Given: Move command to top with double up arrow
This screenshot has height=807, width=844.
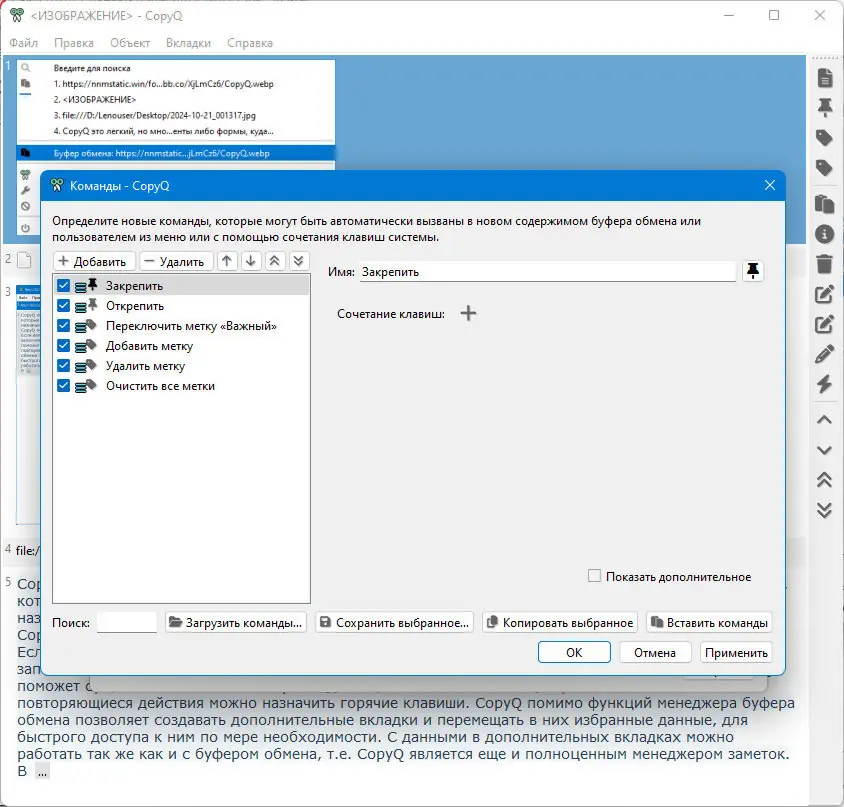Looking at the screenshot, I should [275, 261].
